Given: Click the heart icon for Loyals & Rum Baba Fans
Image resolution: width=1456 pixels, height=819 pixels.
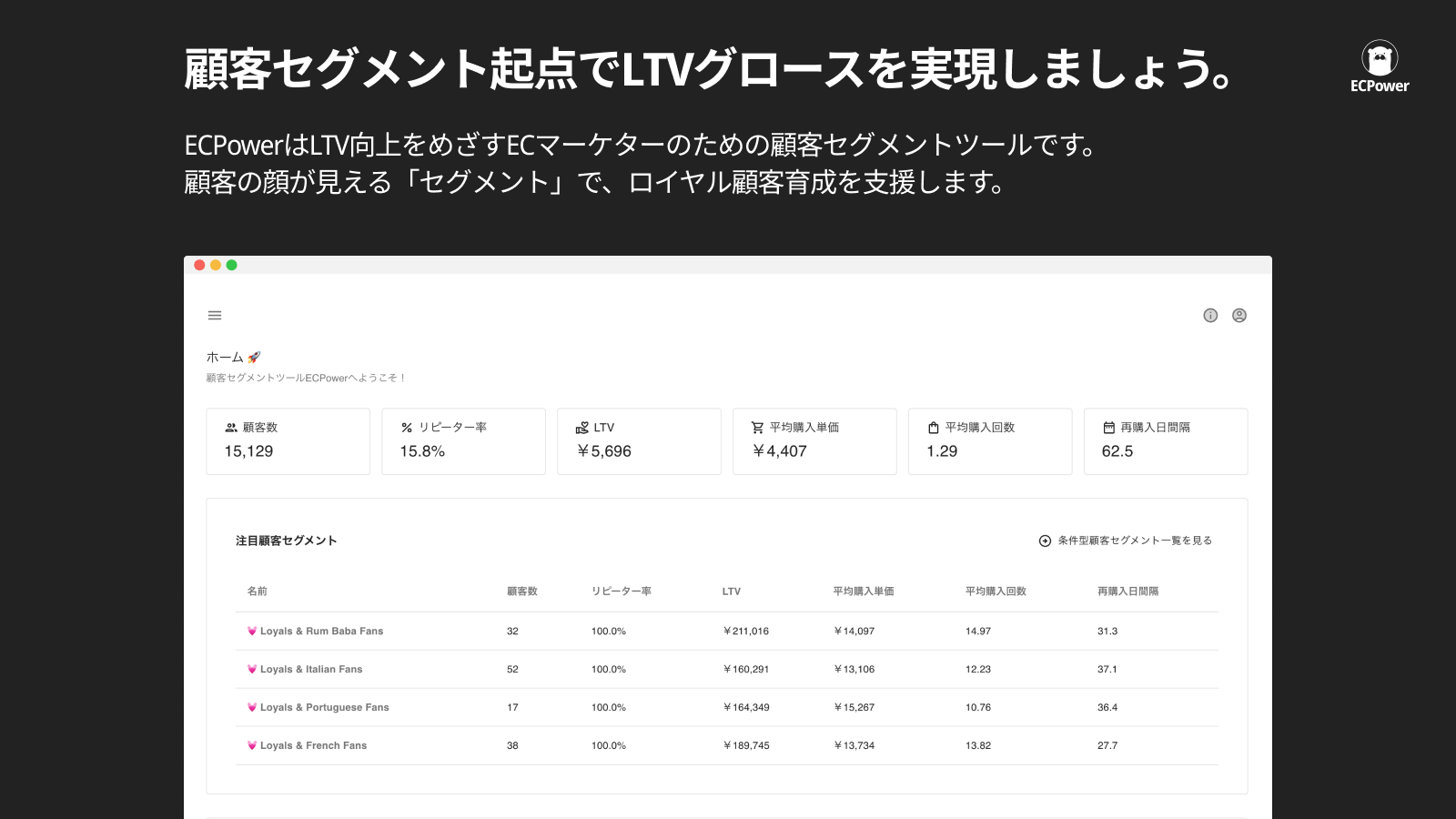Looking at the screenshot, I should tap(252, 631).
